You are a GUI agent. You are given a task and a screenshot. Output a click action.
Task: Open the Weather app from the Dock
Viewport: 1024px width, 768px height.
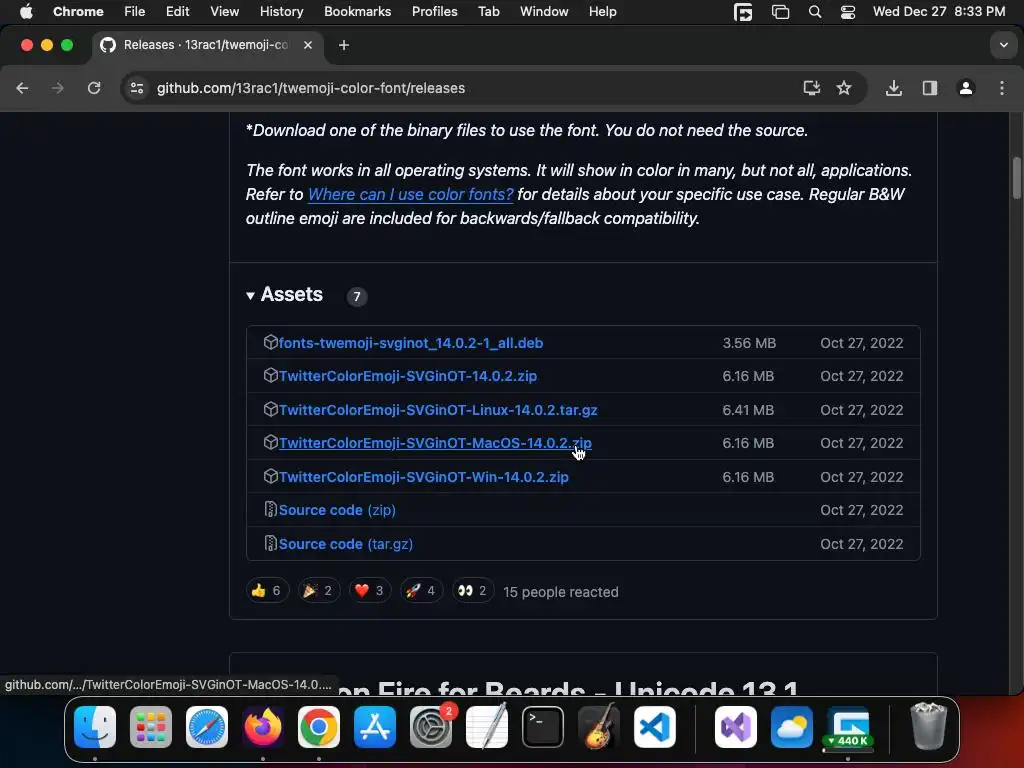792,727
